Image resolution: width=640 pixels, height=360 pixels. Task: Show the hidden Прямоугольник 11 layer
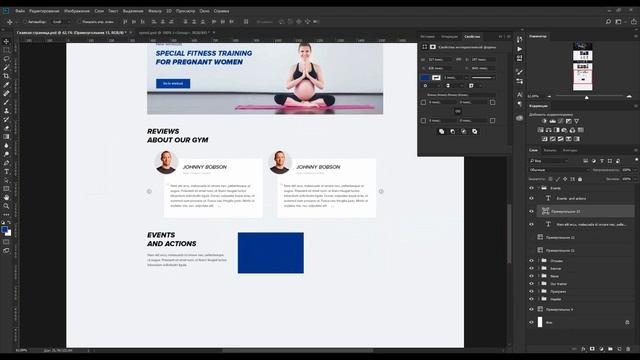[x=531, y=250]
